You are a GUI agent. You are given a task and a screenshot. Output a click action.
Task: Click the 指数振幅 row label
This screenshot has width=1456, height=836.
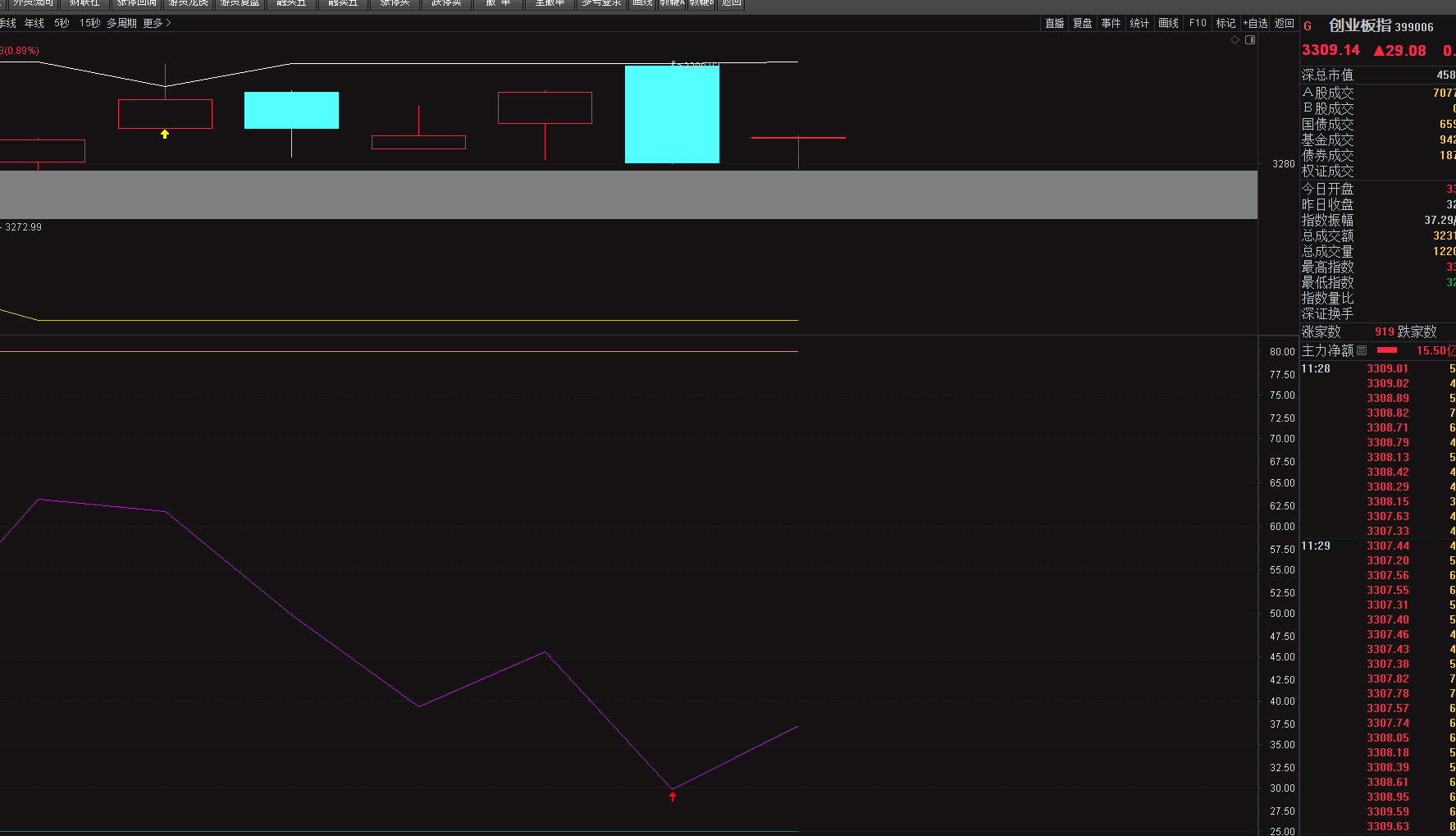[1327, 220]
